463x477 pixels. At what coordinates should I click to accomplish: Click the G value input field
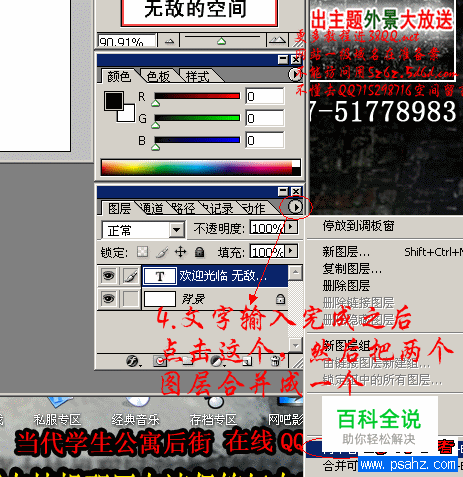coord(265,118)
